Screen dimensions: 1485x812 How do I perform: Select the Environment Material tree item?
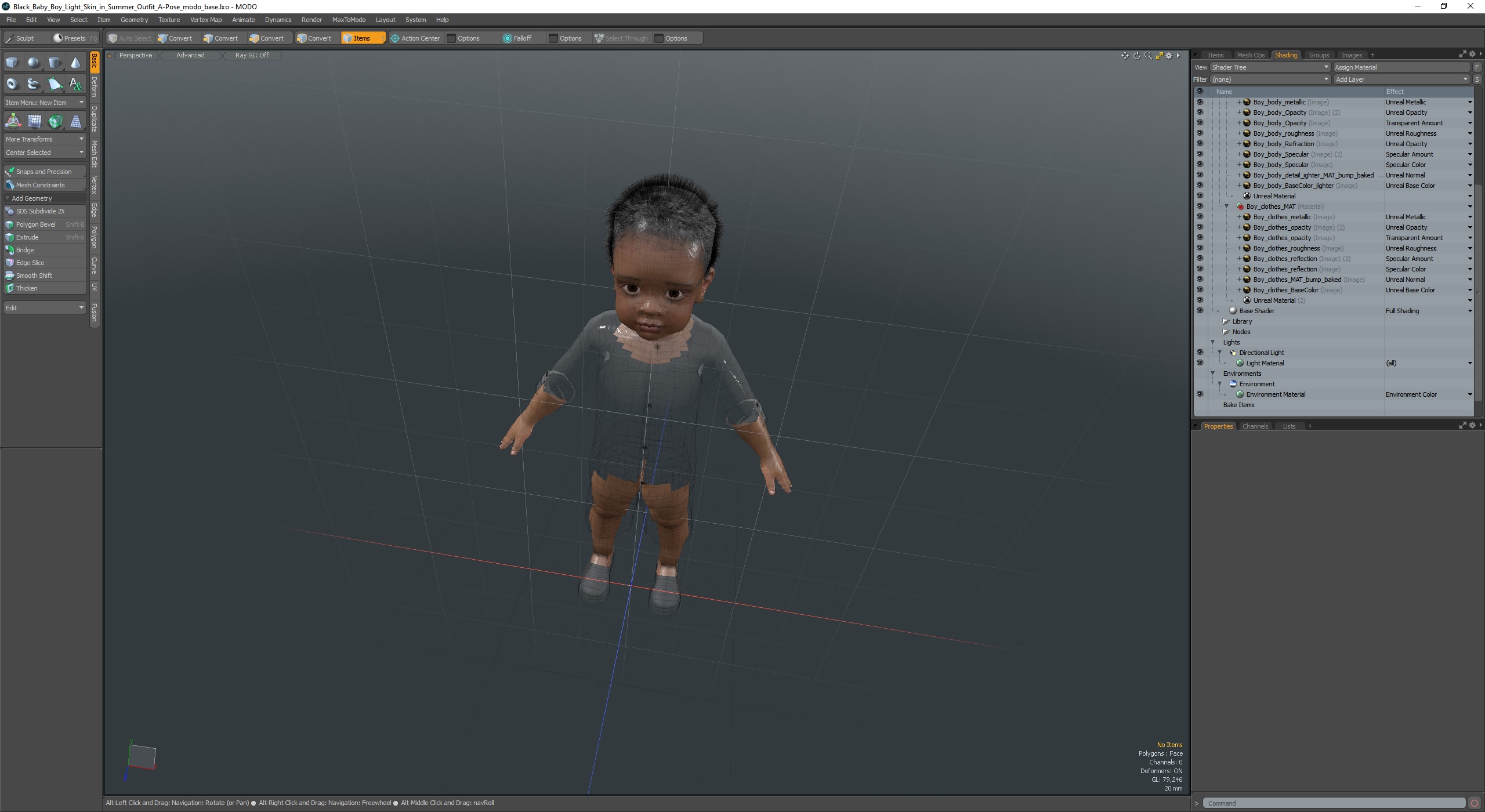pyautogui.click(x=1276, y=394)
